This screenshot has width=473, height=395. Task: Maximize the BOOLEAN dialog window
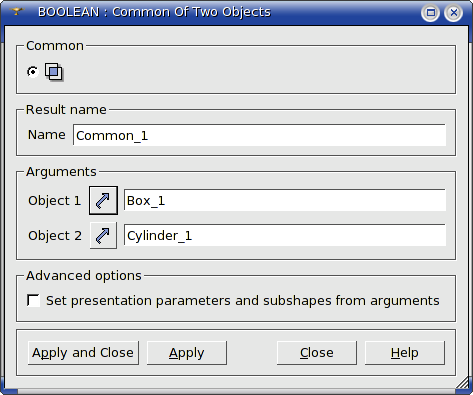coord(431,13)
